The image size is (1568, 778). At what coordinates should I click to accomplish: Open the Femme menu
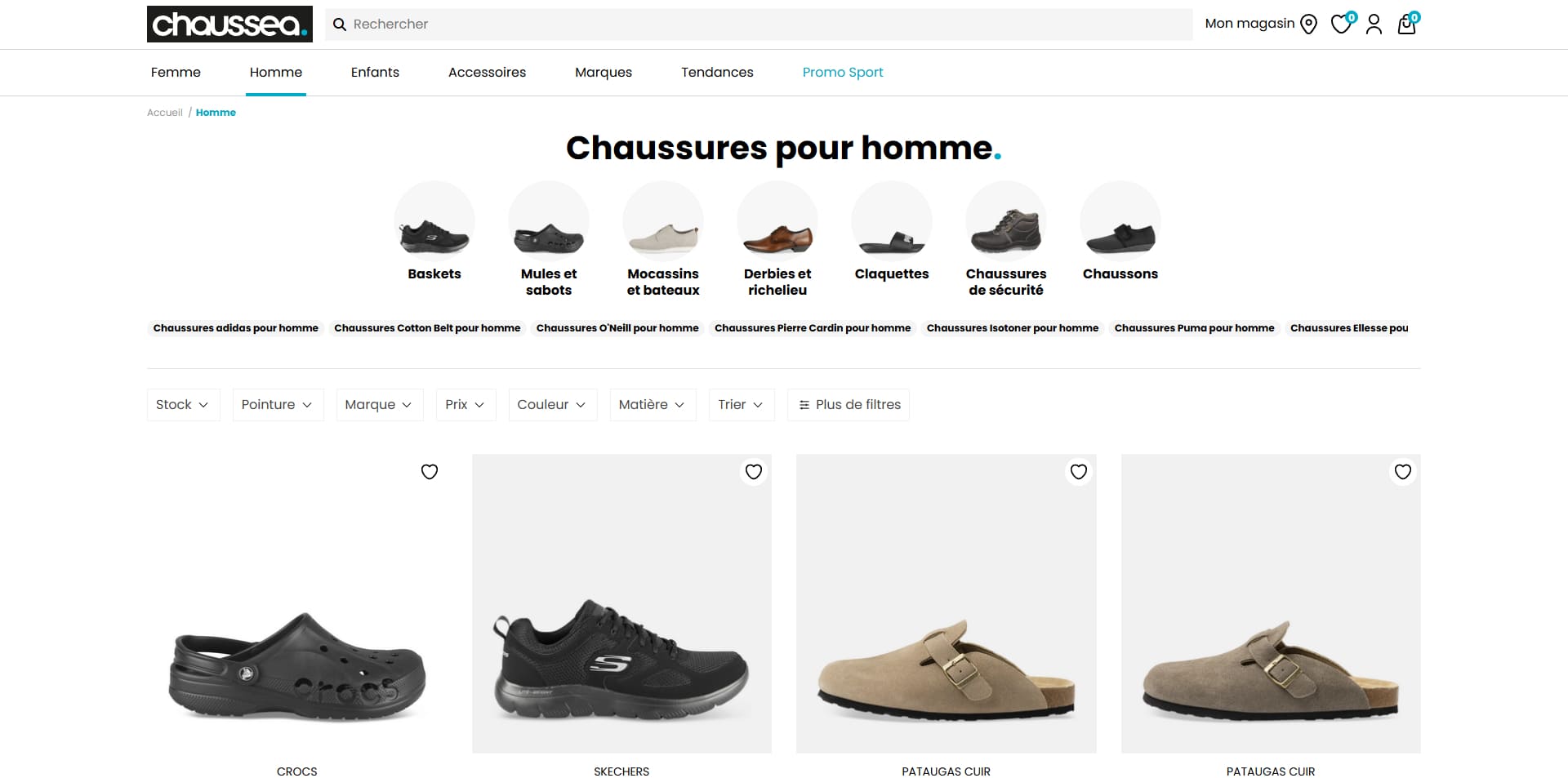[176, 73]
